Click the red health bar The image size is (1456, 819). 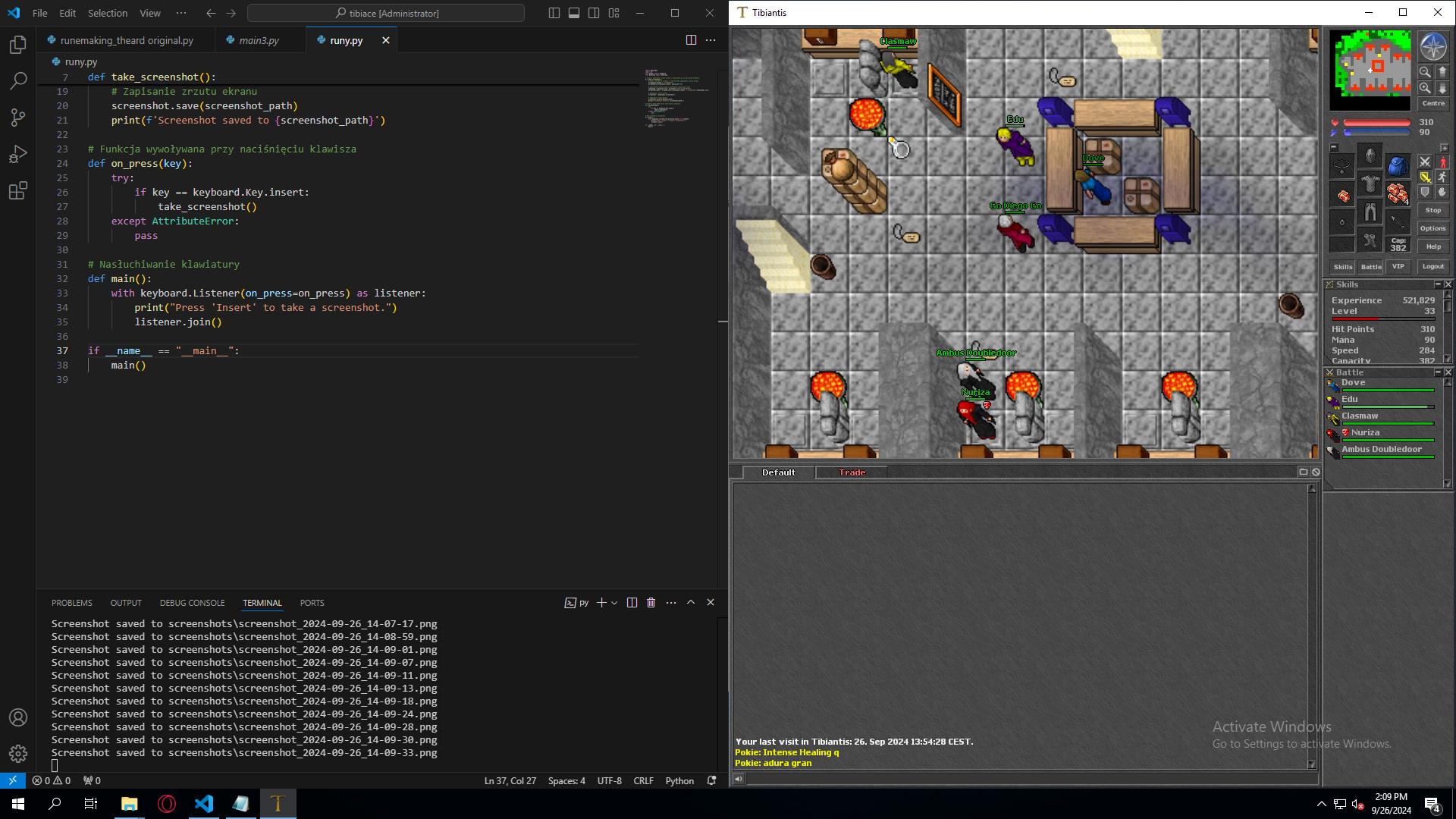tap(1376, 122)
